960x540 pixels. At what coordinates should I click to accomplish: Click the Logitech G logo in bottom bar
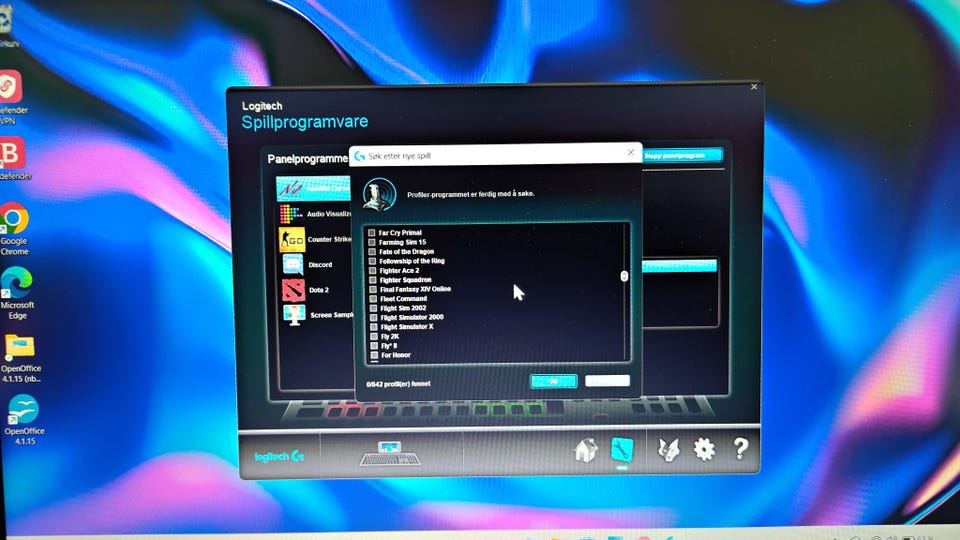point(279,456)
